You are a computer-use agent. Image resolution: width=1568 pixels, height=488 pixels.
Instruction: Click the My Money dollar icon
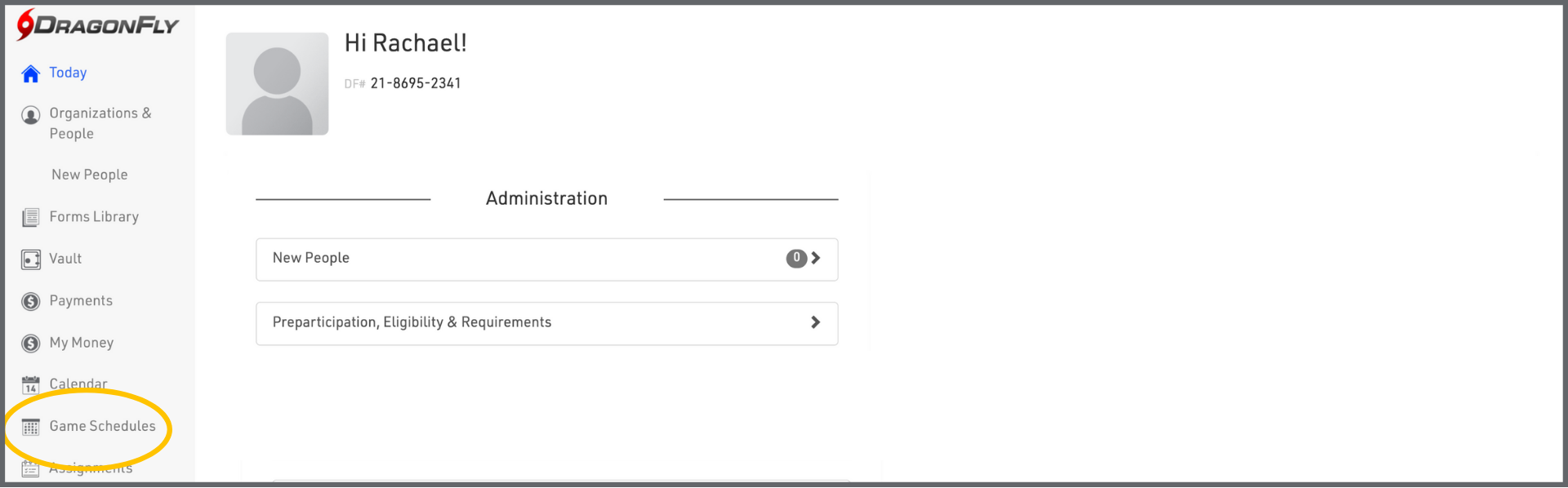pos(31,344)
